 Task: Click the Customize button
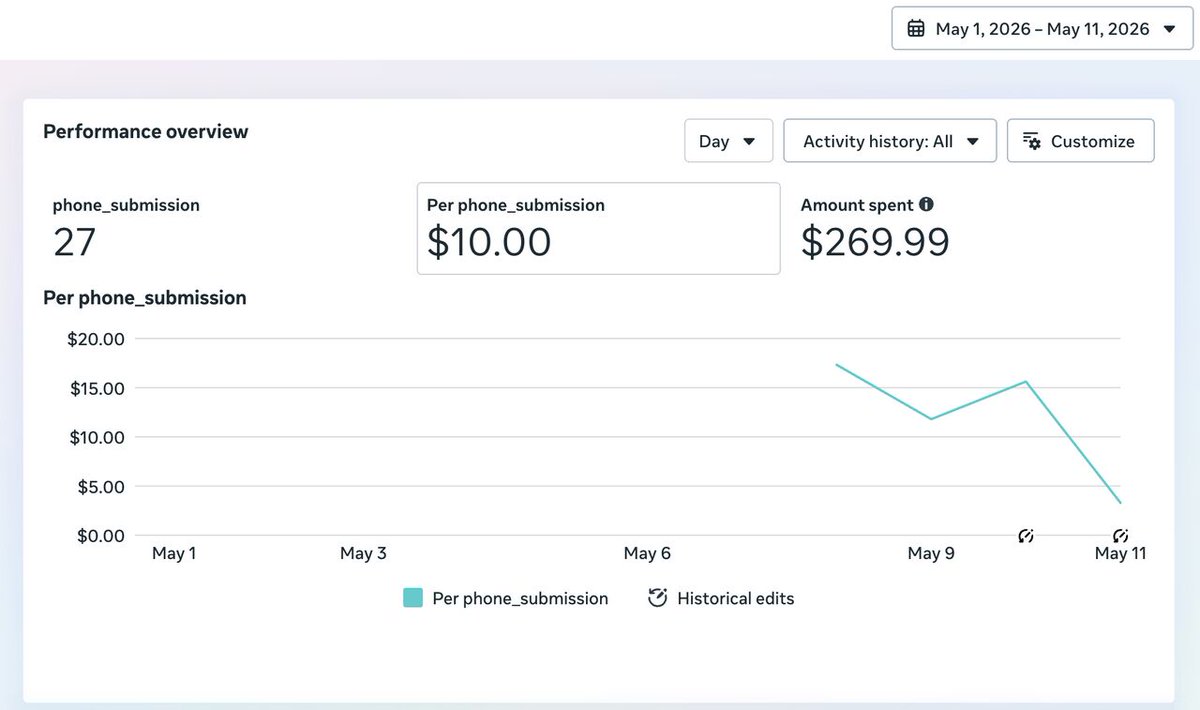1080,141
